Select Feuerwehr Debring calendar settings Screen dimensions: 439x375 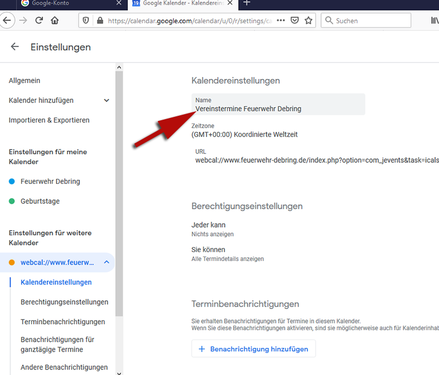click(x=50, y=181)
